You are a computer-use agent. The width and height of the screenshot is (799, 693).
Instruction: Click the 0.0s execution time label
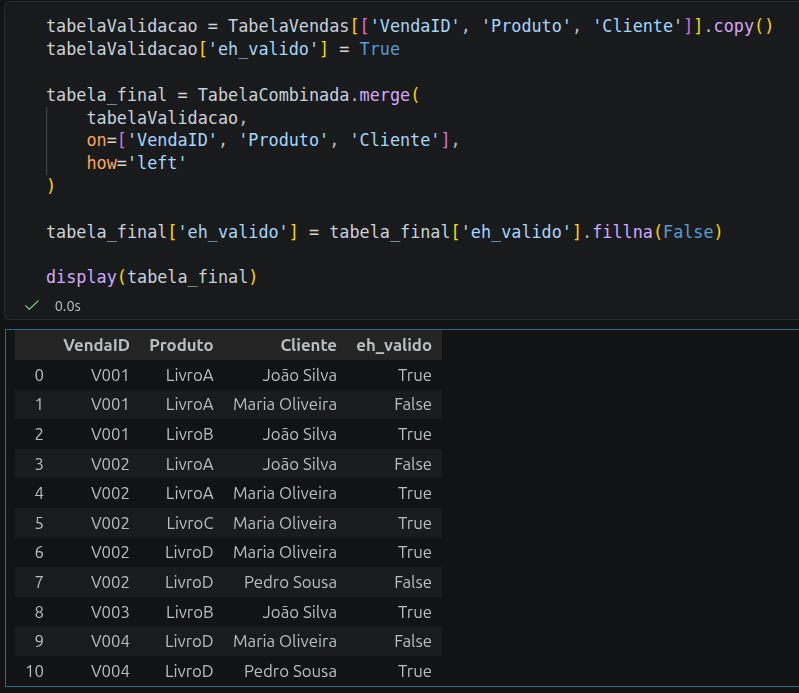point(68,306)
